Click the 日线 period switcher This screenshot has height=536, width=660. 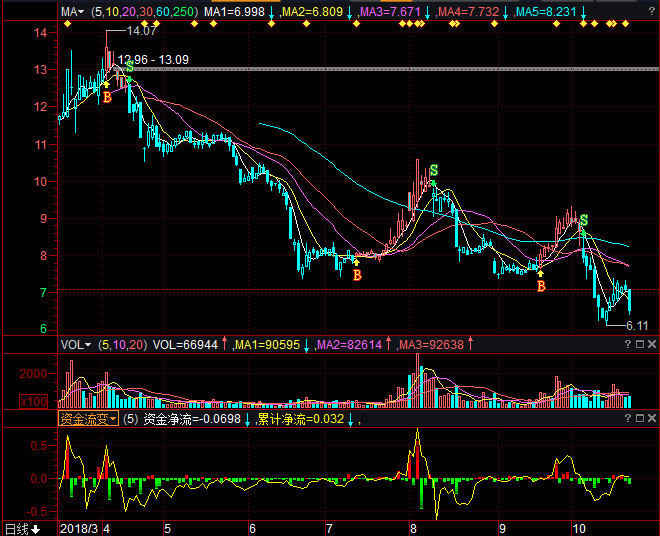click(x=22, y=528)
